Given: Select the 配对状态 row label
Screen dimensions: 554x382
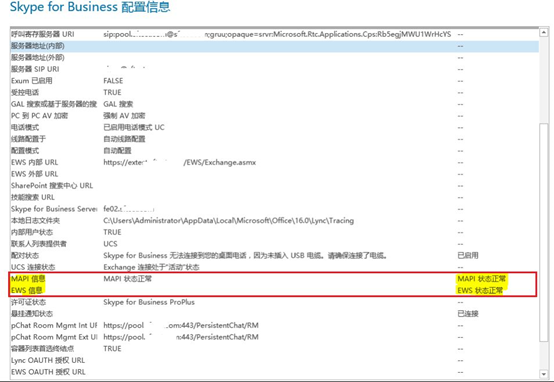Looking at the screenshot, I should tap(25, 256).
